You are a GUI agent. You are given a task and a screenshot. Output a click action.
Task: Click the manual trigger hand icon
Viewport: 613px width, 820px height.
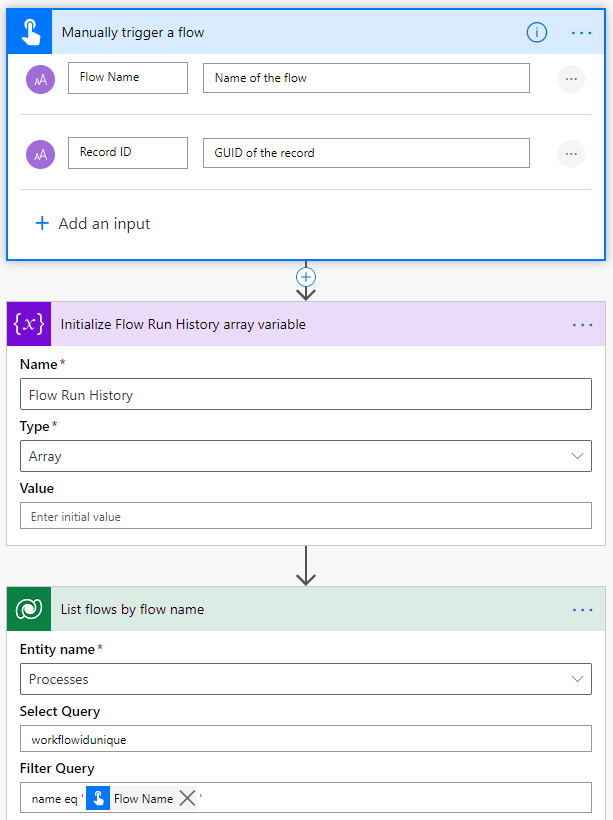coord(28,32)
